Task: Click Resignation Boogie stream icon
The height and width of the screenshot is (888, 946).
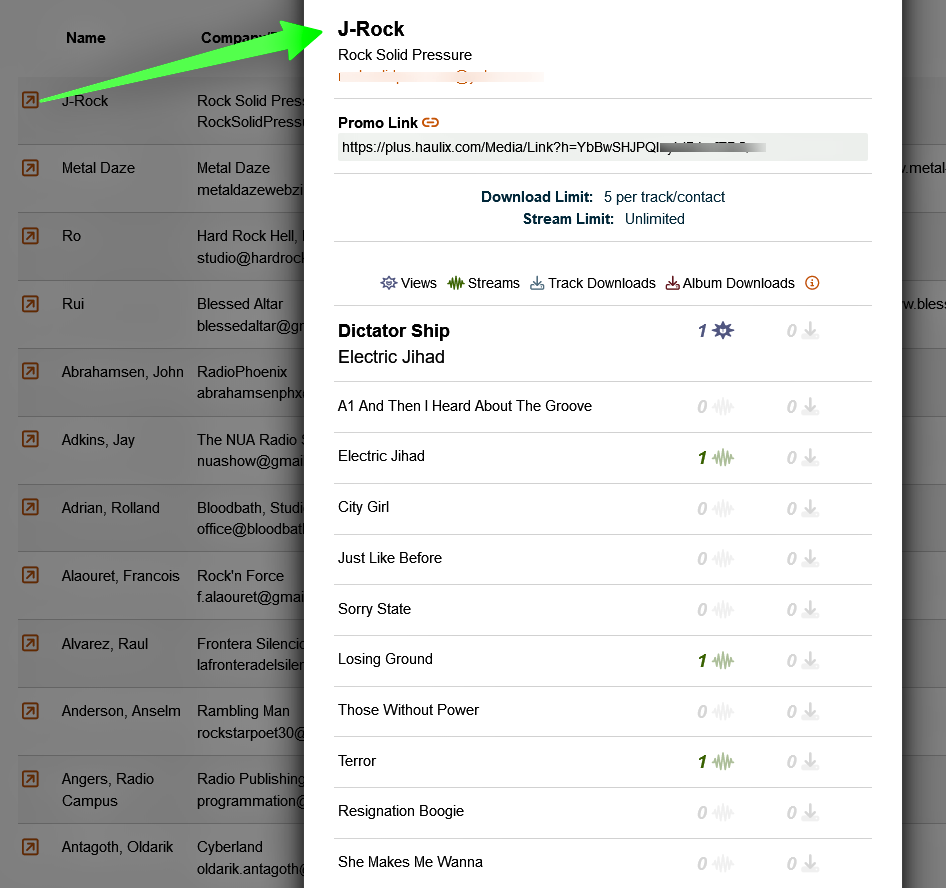Action: [x=723, y=813]
